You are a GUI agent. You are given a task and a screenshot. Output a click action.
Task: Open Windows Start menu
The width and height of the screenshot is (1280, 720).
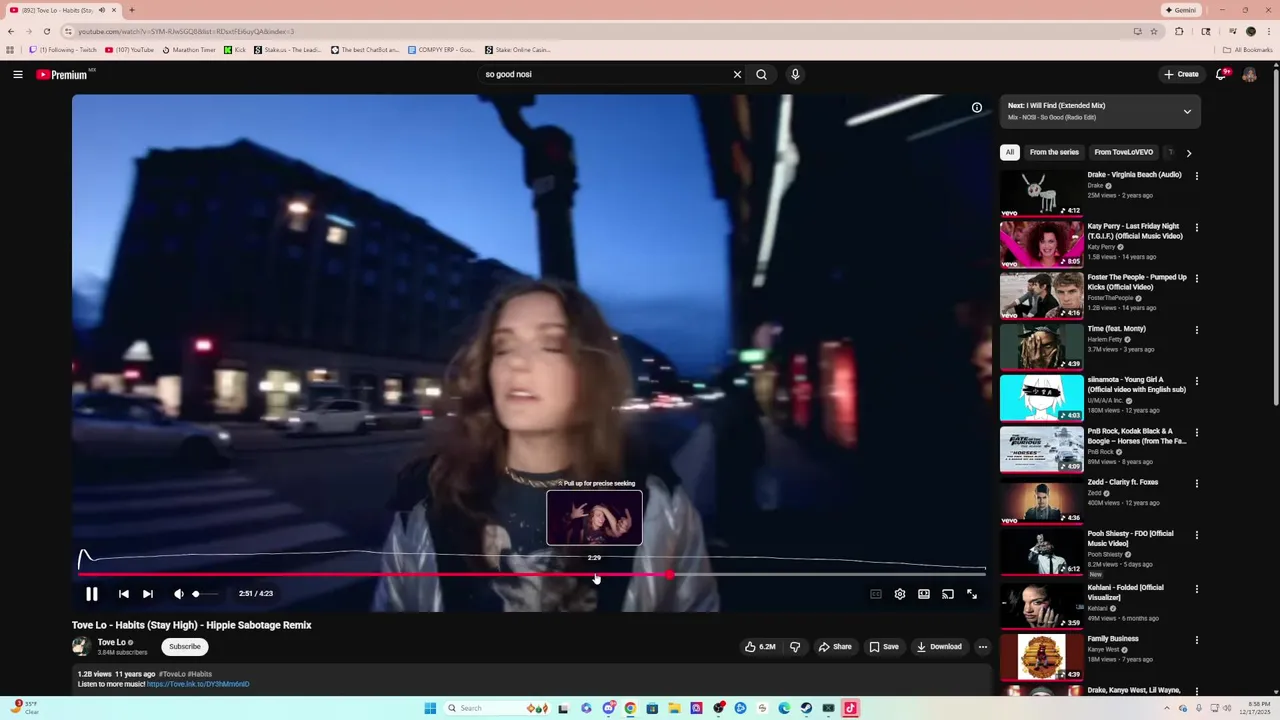pyautogui.click(x=430, y=708)
